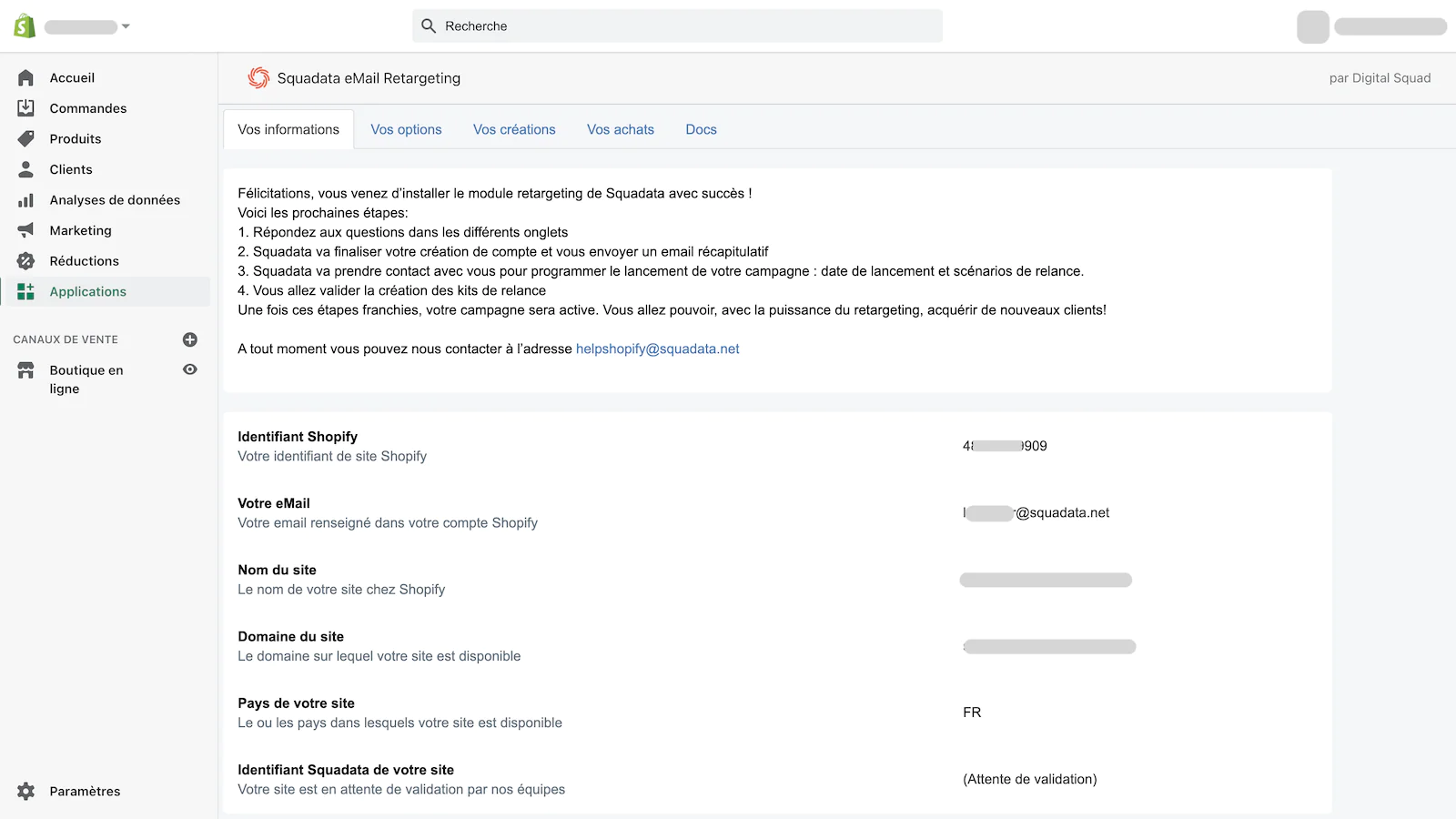Viewport: 1456px width, 819px height.
Task: Click the @squadata.net email value
Action: [x=1036, y=512]
